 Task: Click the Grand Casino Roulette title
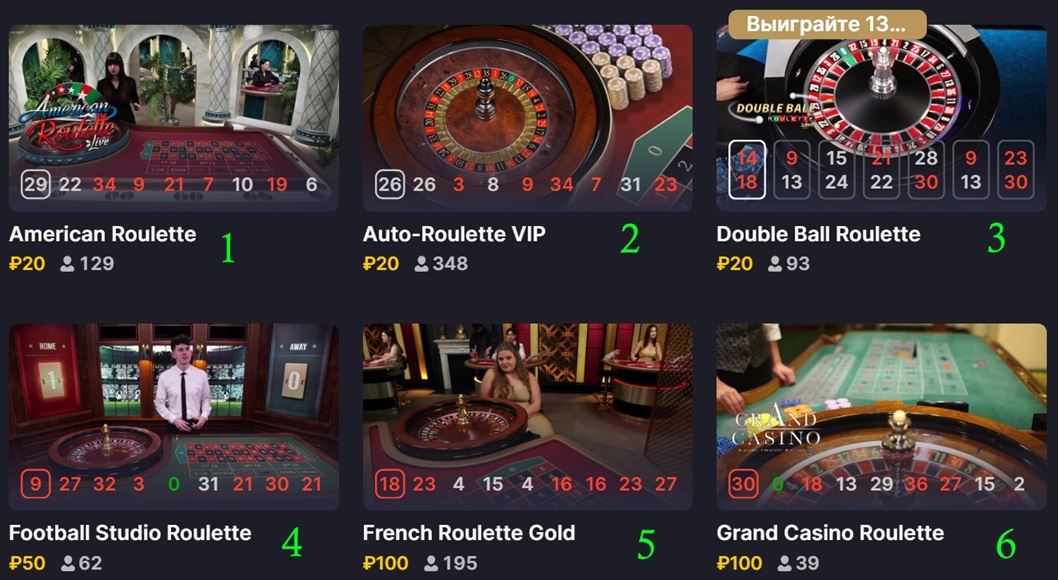[830, 533]
